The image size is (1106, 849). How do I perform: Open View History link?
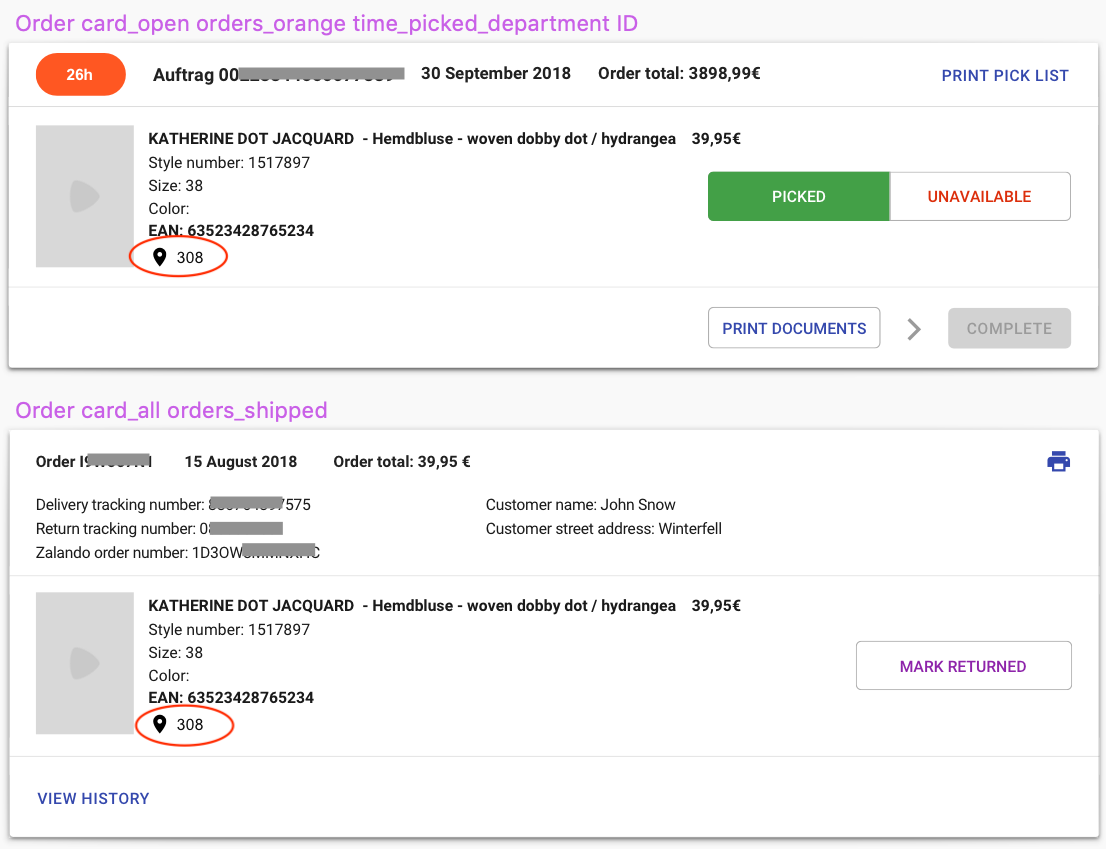[93, 798]
